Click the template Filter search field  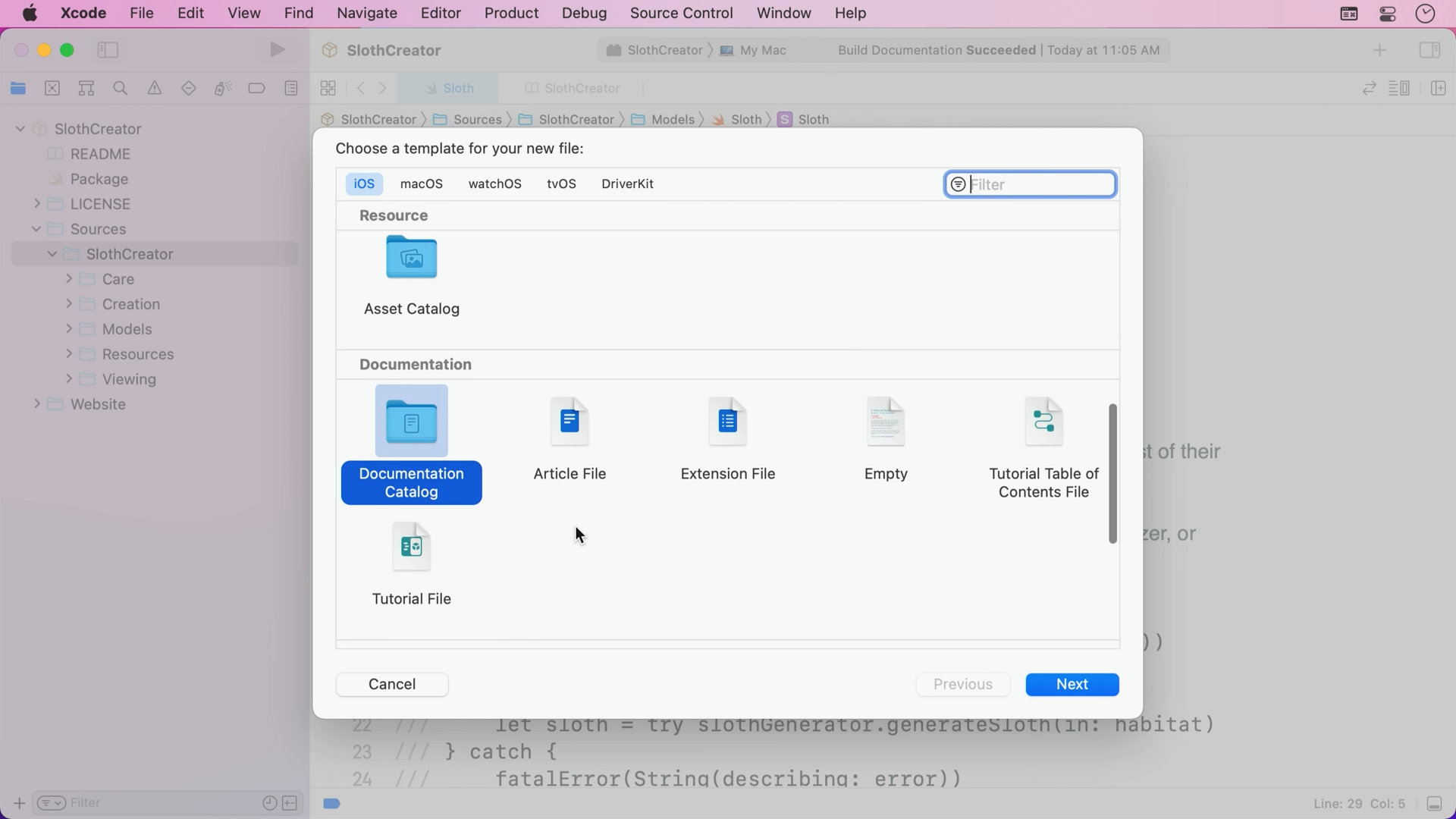pos(1030,184)
